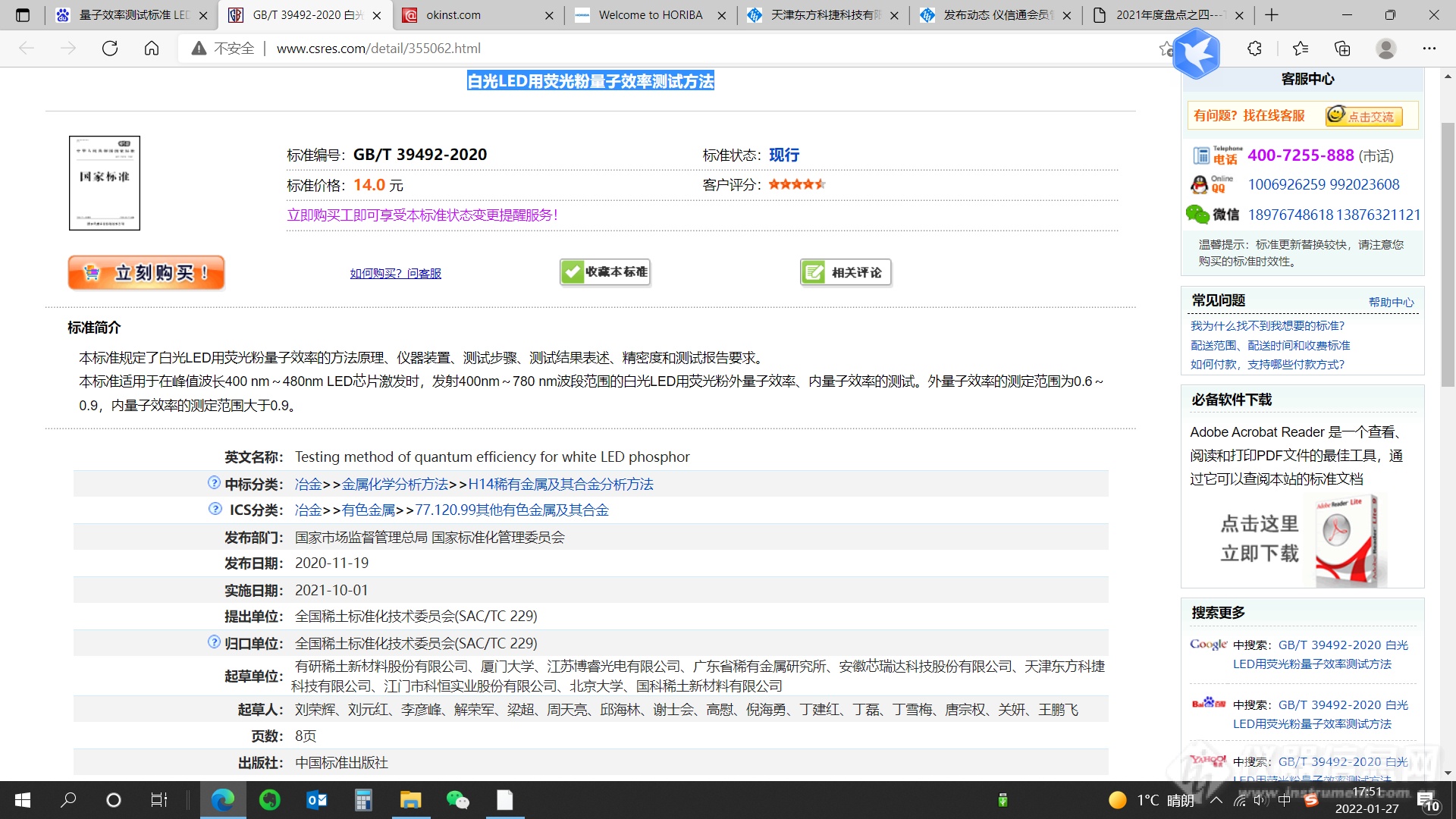Reload the page with refresh icon
Screen dimensions: 1456x819
coord(110,49)
